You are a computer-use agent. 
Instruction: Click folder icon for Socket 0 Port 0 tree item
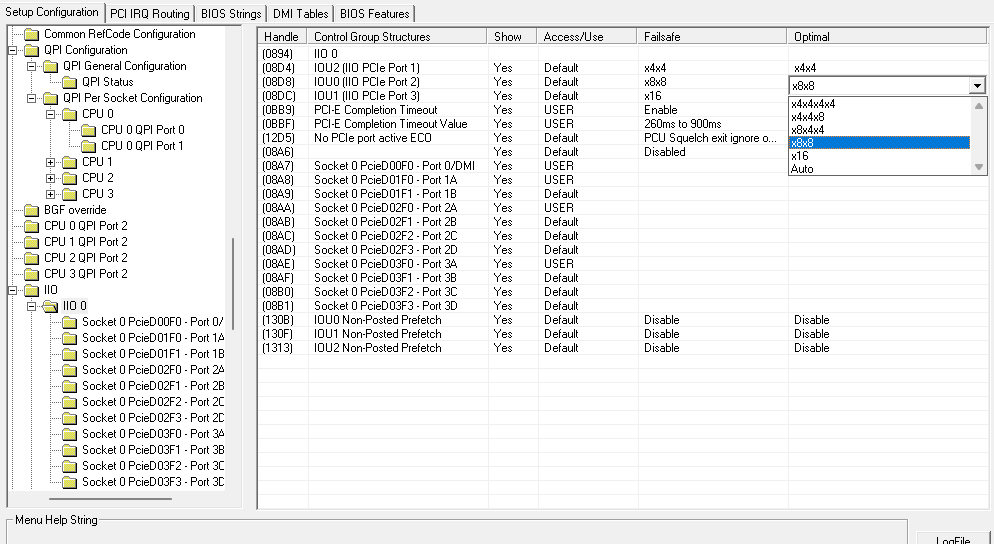coord(70,322)
